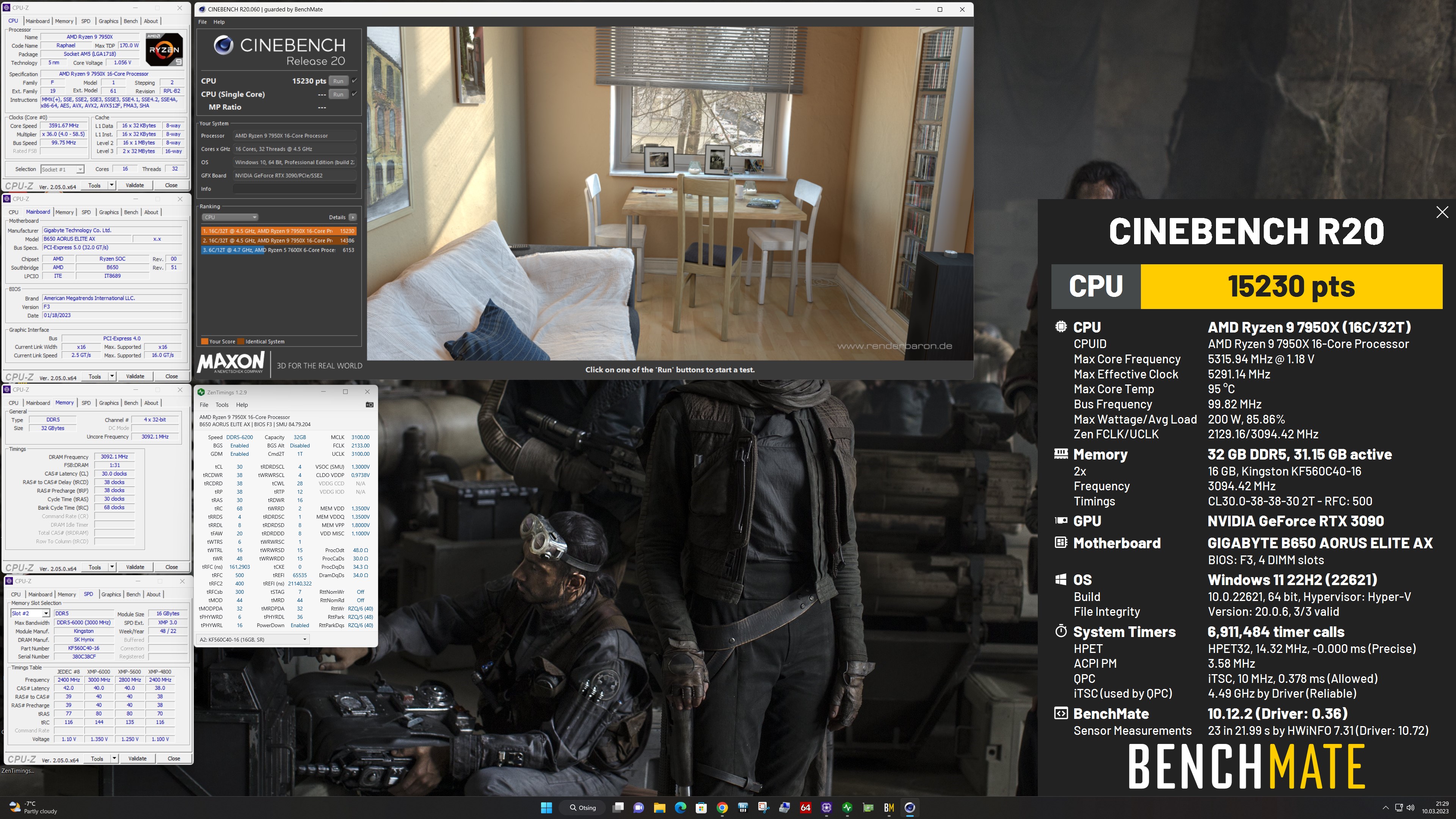1456x819 pixels.
Task: Take ZenTimings screenshot with camera icon
Action: coord(369,405)
